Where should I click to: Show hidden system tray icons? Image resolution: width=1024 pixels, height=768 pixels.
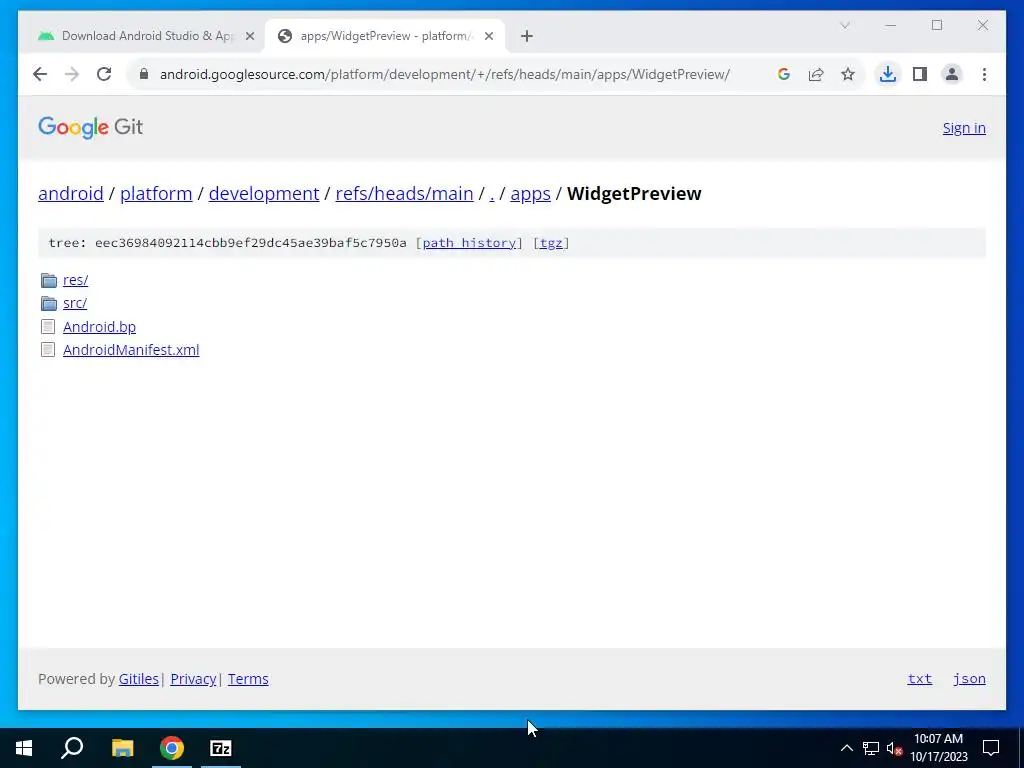coord(846,748)
